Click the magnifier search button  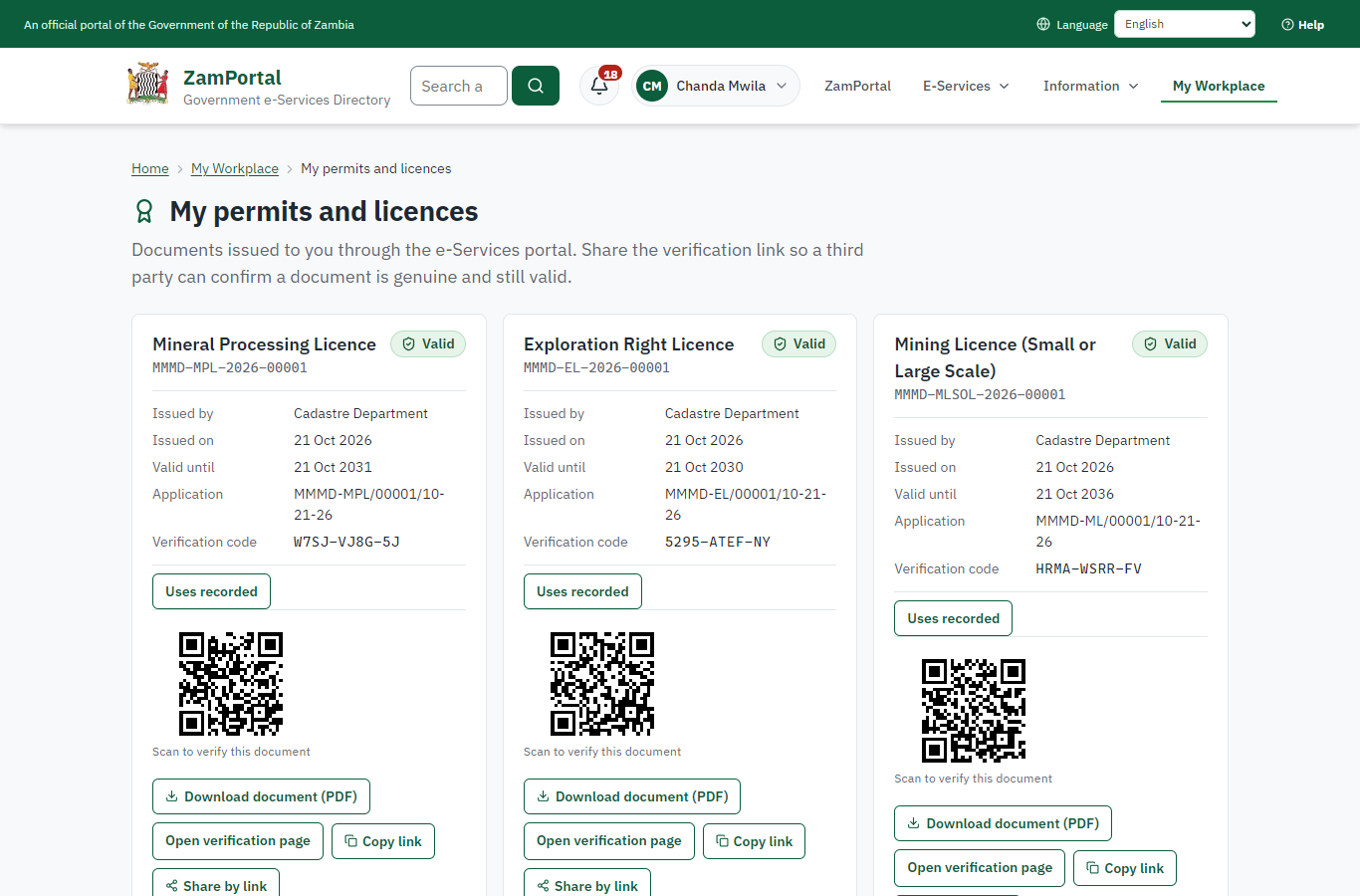pyautogui.click(x=536, y=86)
